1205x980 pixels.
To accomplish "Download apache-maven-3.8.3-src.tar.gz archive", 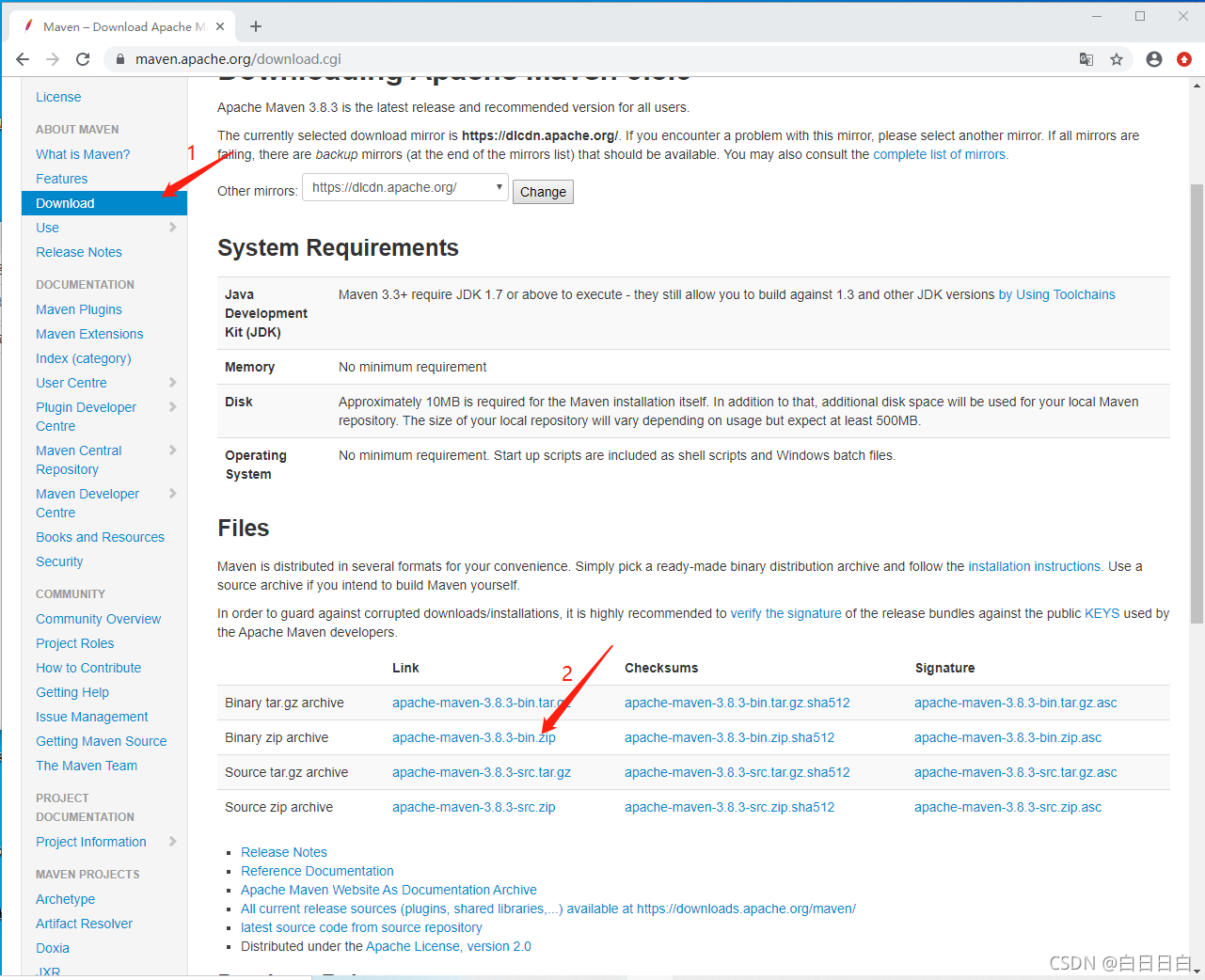I will click(x=482, y=772).
